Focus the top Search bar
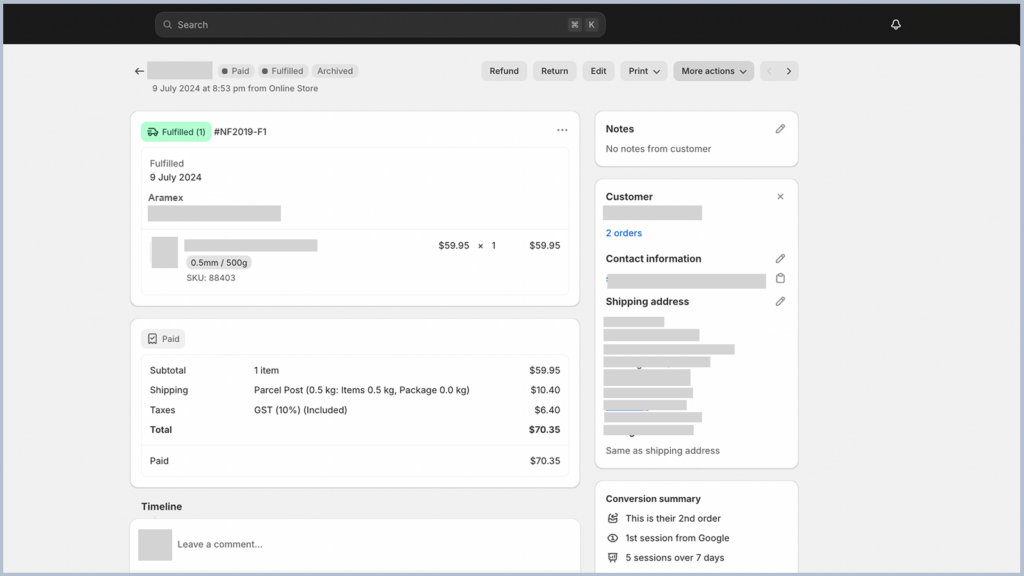This screenshot has height=576, width=1024. click(x=380, y=25)
